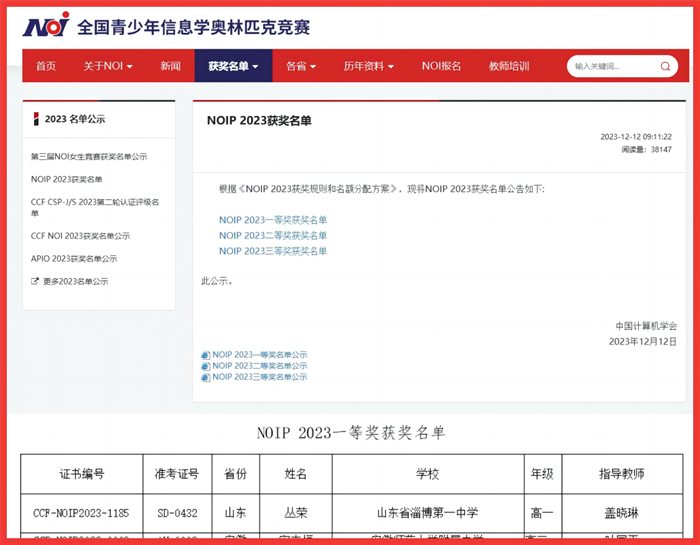Click the file icon for 一等奖名单公示 attachment

click(206, 355)
